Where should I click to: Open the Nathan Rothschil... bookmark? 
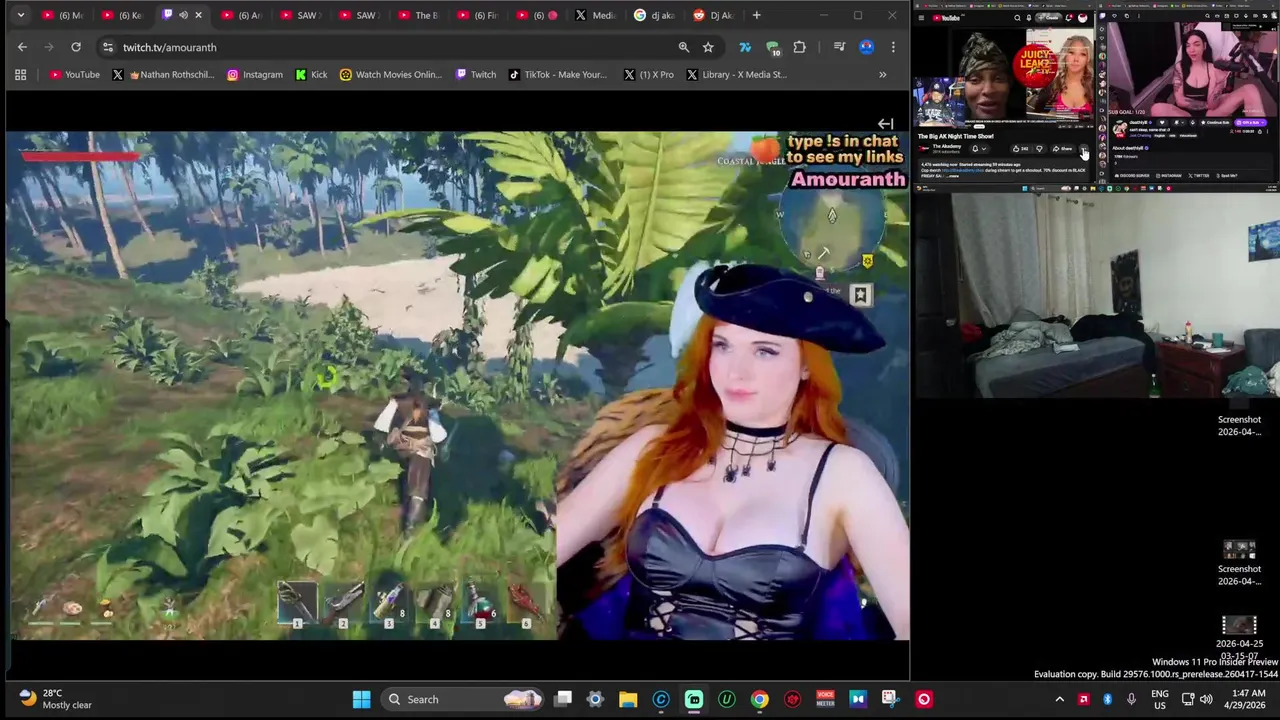pos(164,74)
